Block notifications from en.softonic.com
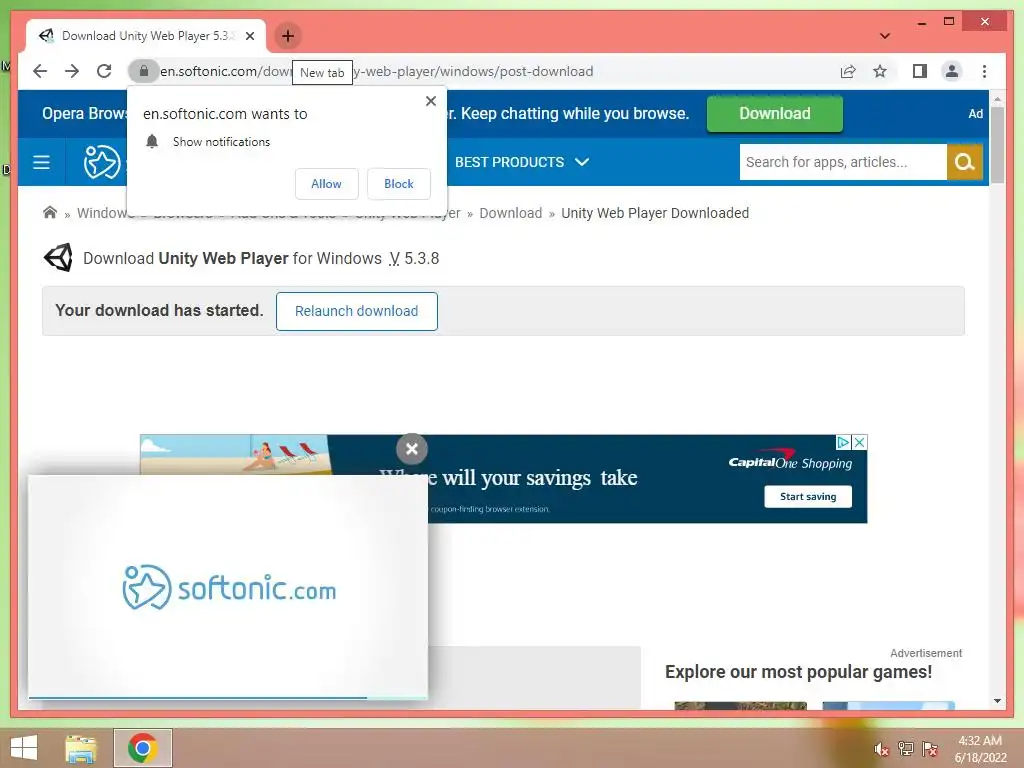This screenshot has height=768, width=1024. (x=398, y=184)
